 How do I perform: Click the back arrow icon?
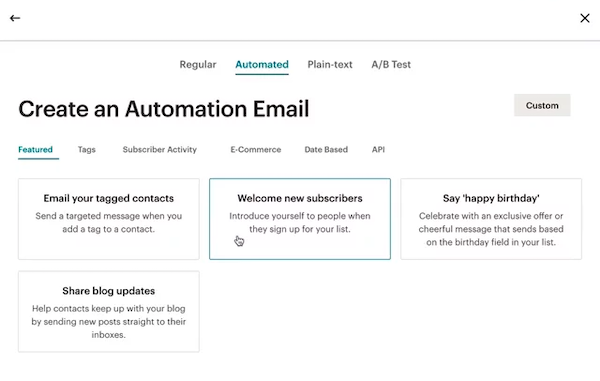click(15, 18)
